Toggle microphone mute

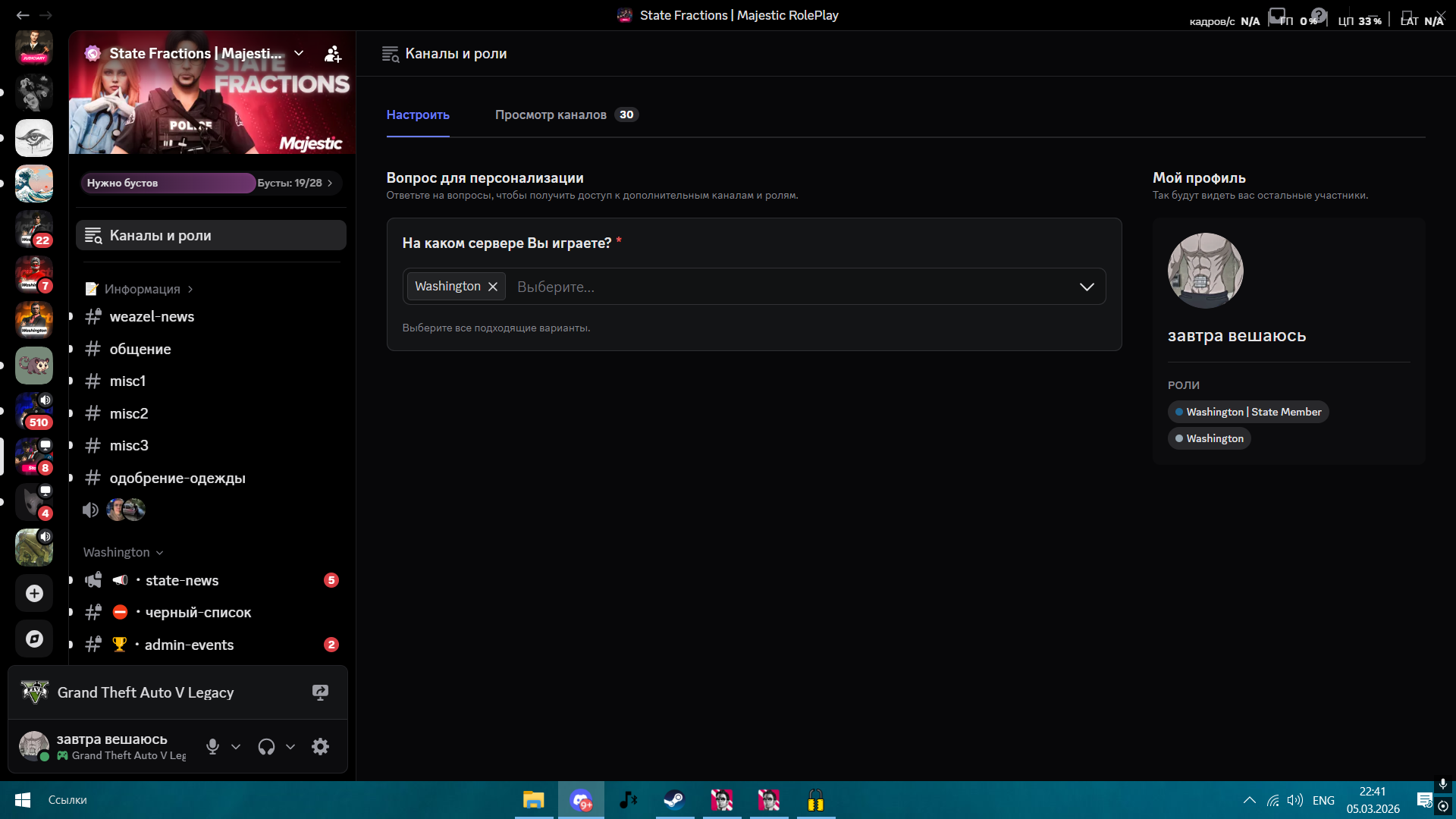(212, 746)
